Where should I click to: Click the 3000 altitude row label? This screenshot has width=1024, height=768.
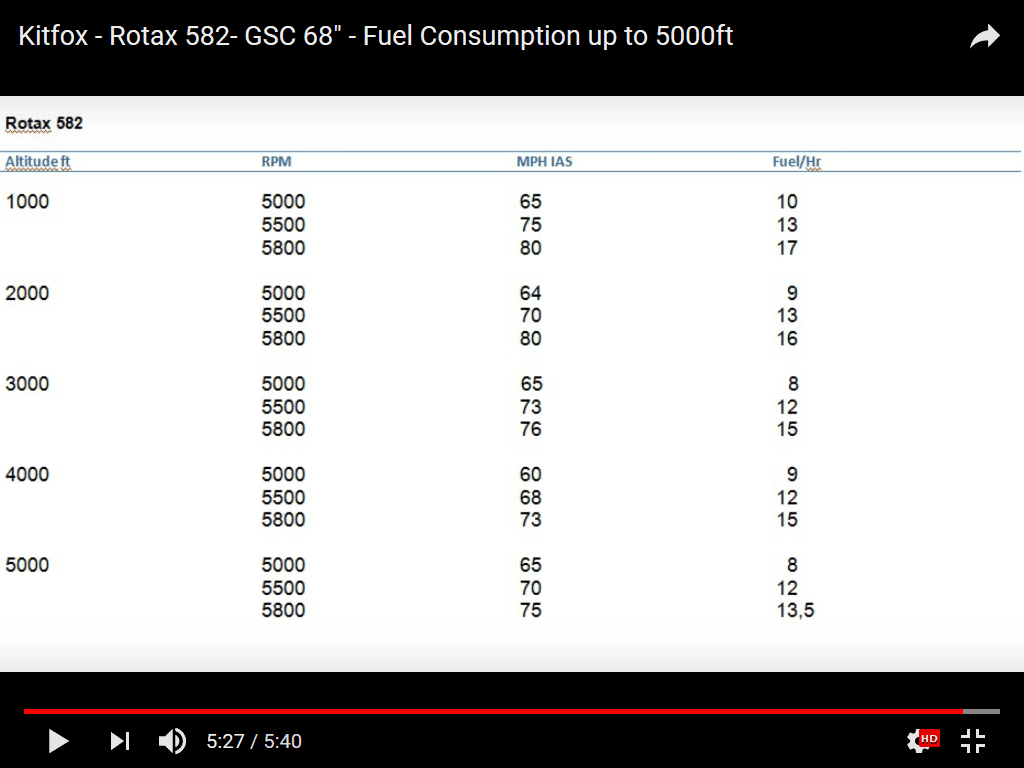(x=27, y=384)
